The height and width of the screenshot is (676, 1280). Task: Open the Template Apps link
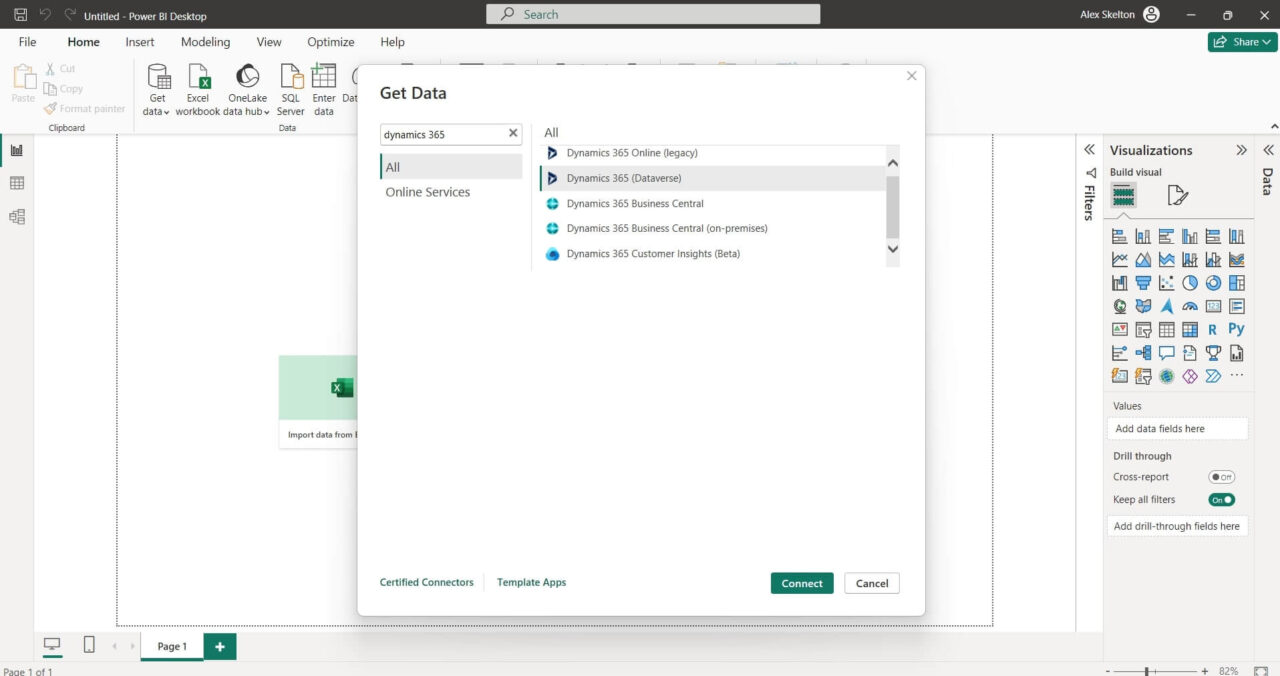click(x=531, y=582)
